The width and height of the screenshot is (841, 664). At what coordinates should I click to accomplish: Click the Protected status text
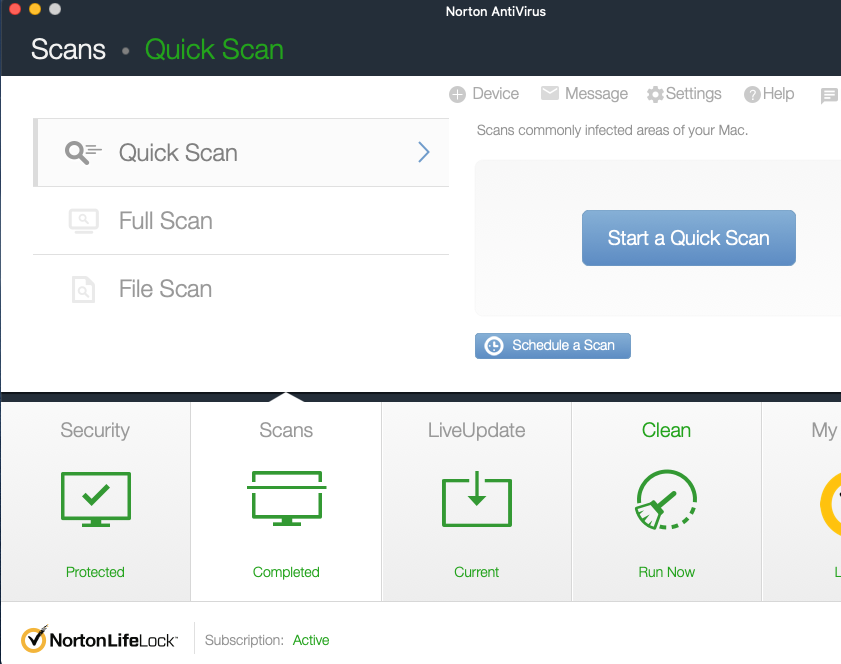[x=95, y=572]
